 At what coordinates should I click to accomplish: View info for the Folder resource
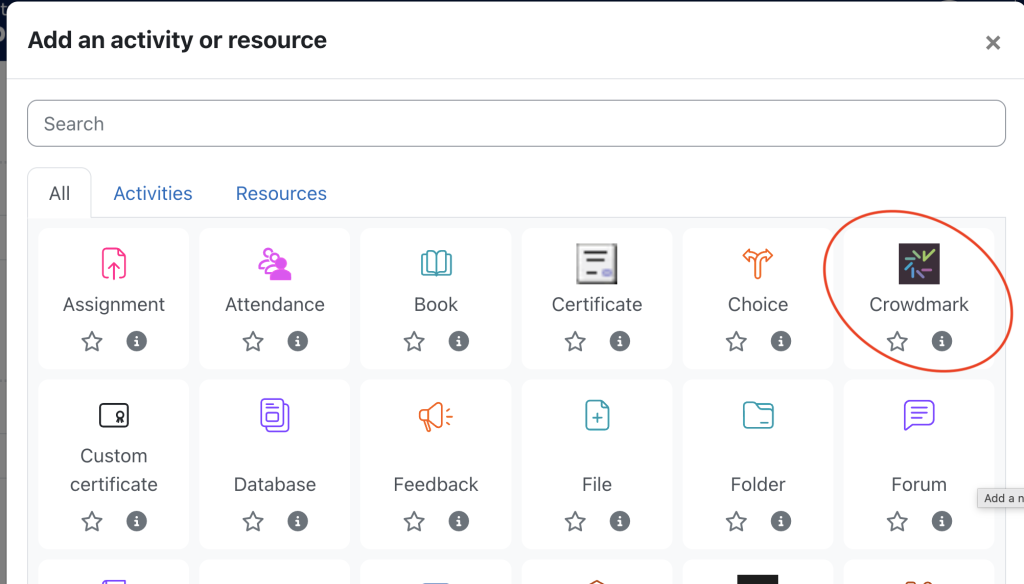(x=781, y=521)
